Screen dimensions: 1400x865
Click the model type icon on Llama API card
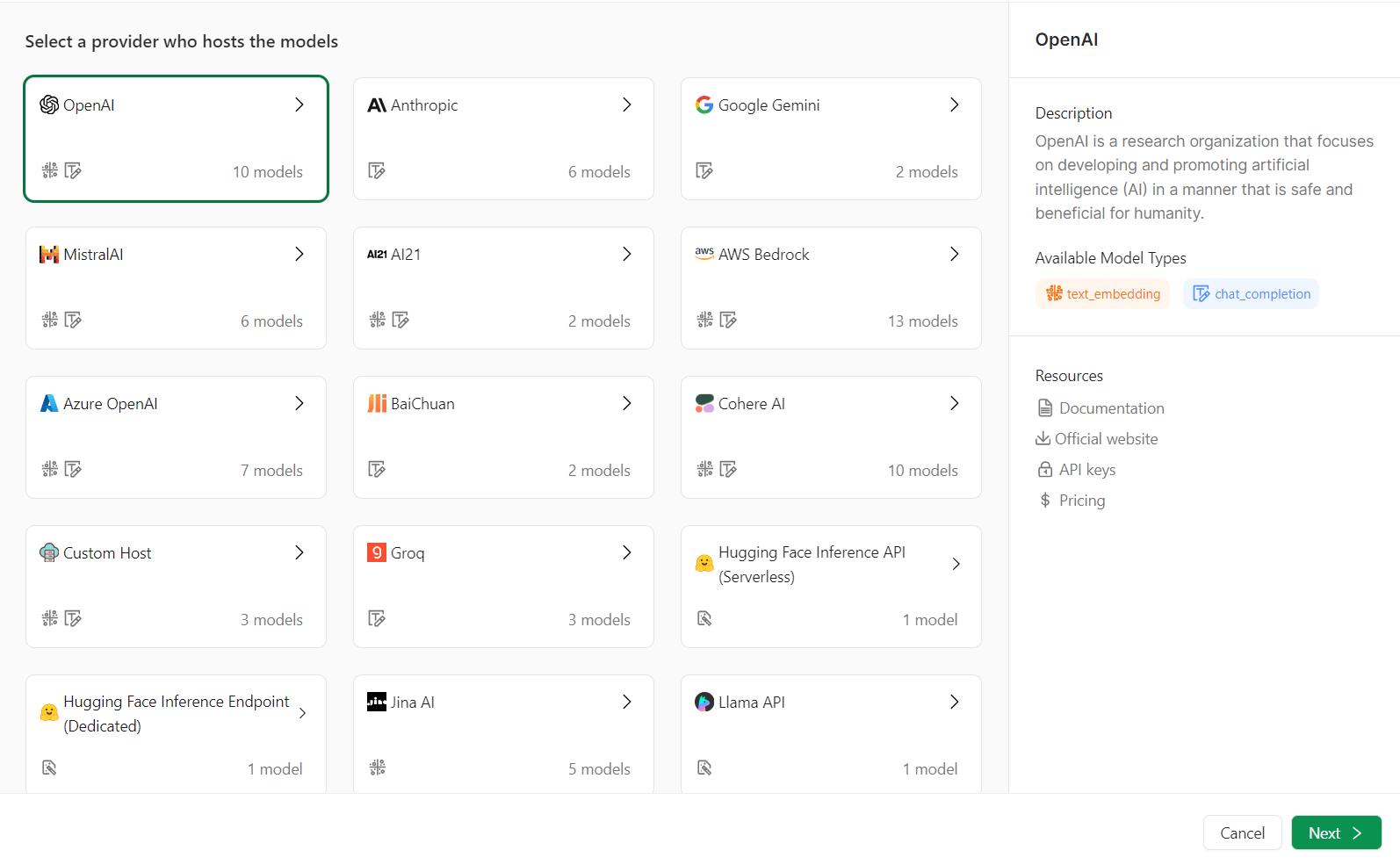pyautogui.click(x=704, y=768)
